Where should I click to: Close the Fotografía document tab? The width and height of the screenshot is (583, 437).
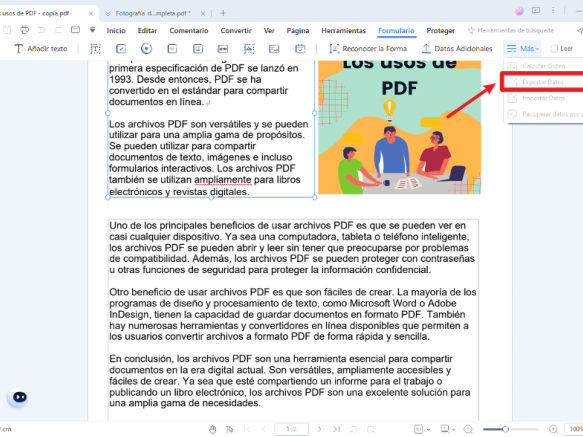[203, 13]
